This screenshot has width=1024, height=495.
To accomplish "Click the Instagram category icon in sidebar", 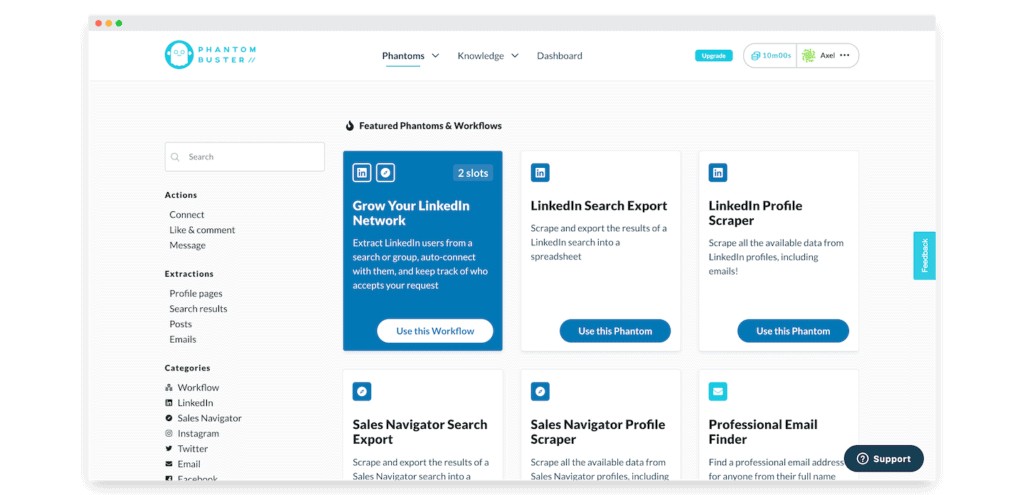I will click(x=168, y=434).
